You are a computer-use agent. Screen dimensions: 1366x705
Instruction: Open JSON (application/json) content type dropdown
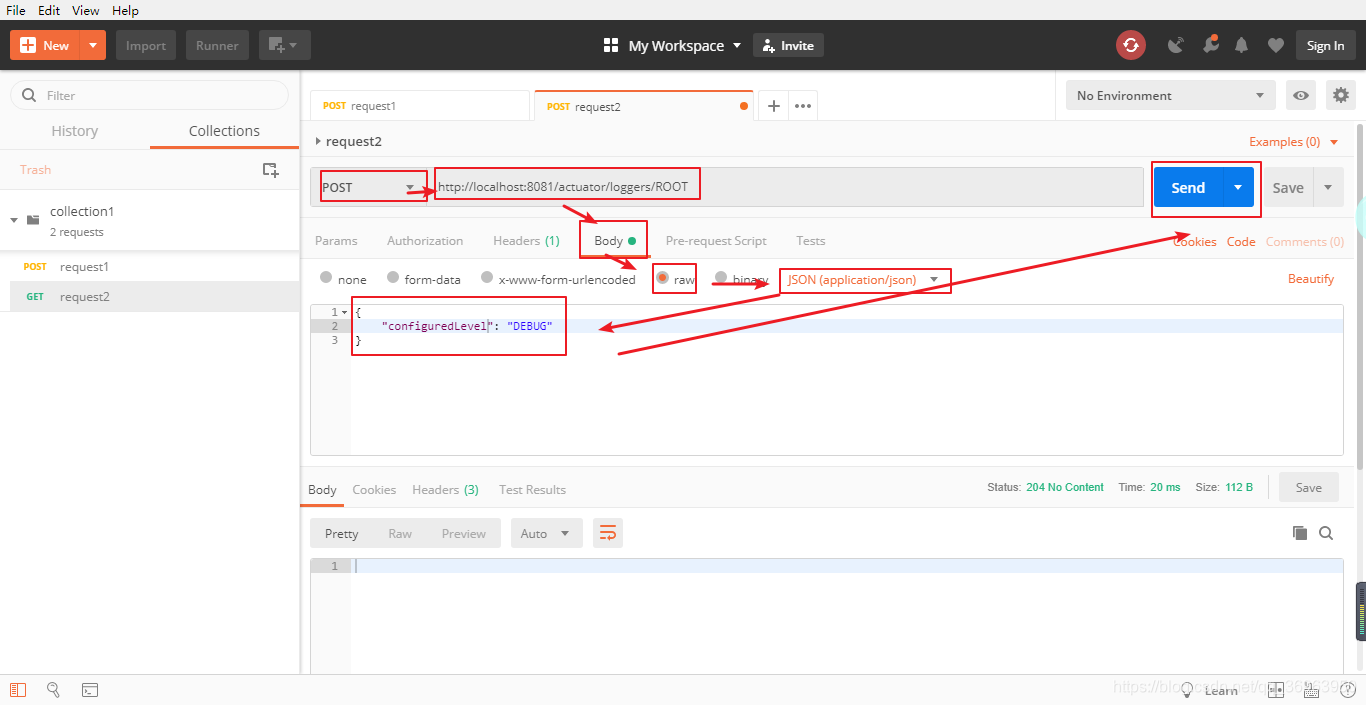tap(863, 280)
